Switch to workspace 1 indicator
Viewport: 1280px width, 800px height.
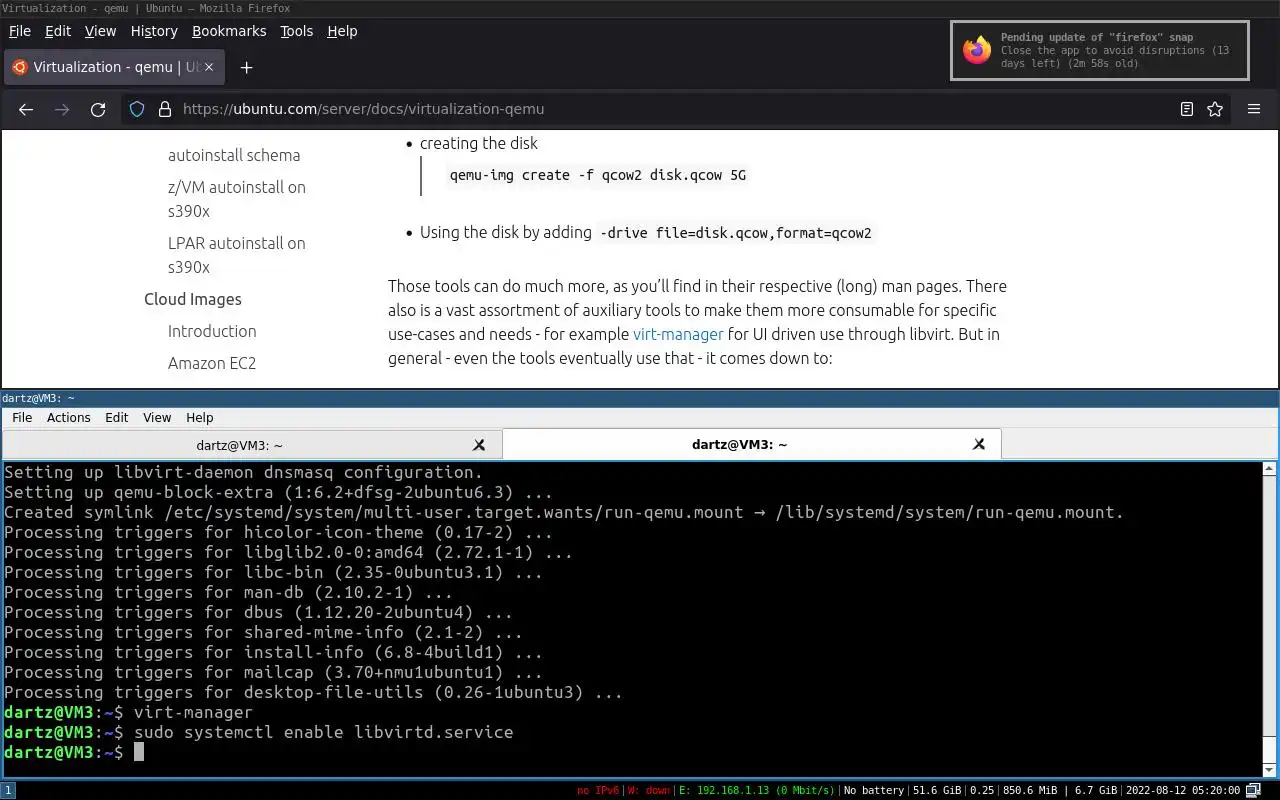point(7,790)
